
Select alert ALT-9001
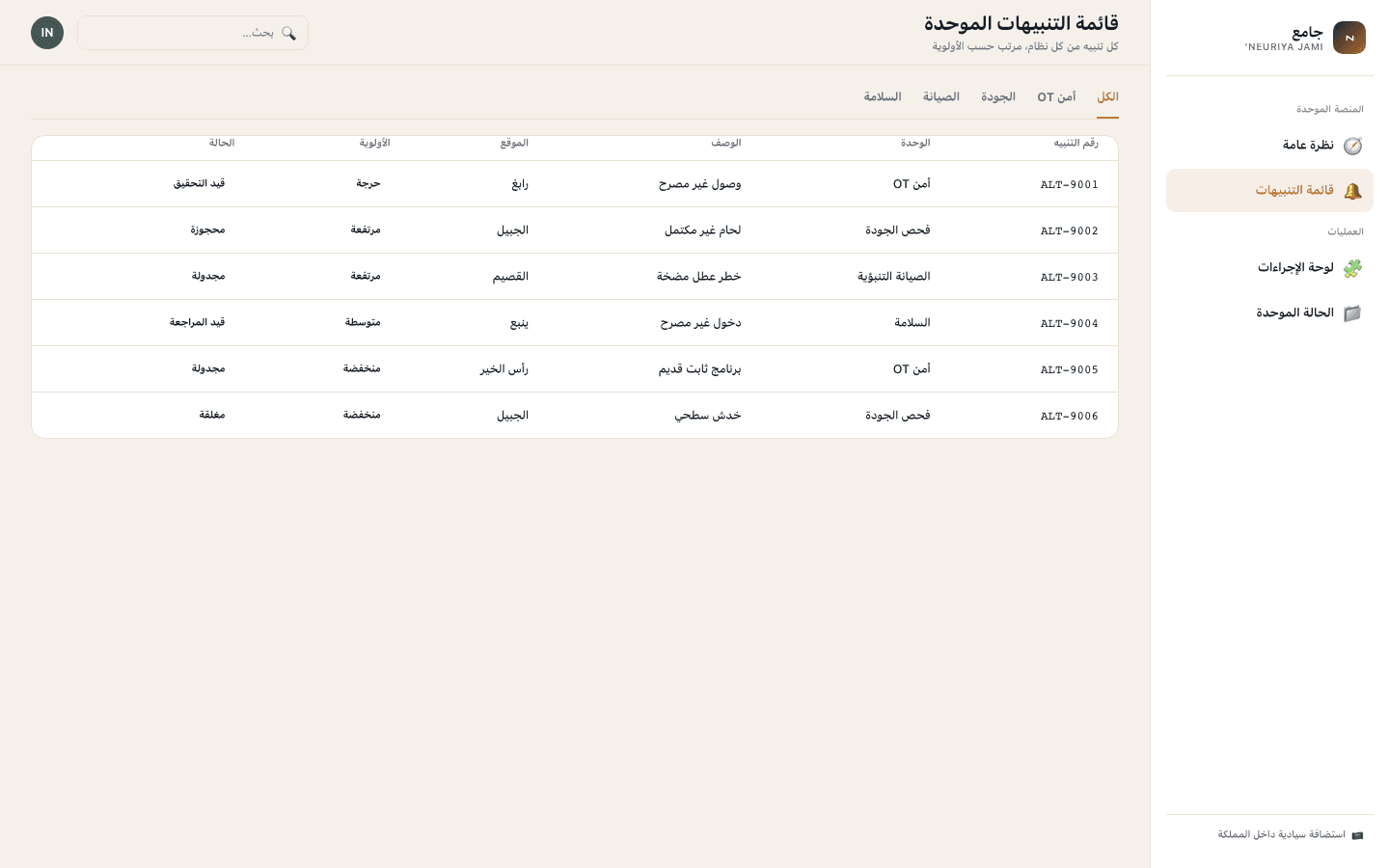coord(1070,184)
